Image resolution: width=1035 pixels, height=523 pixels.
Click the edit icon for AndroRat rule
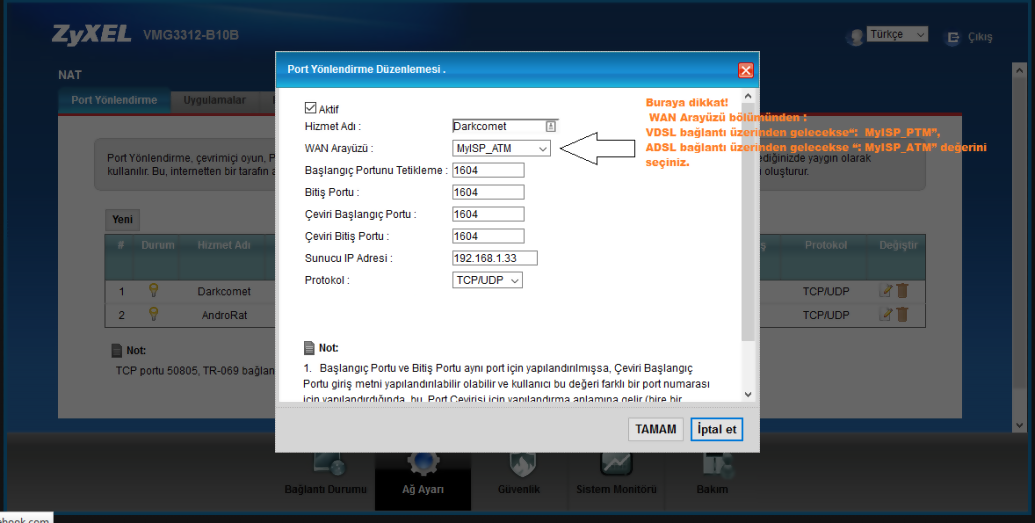(885, 314)
